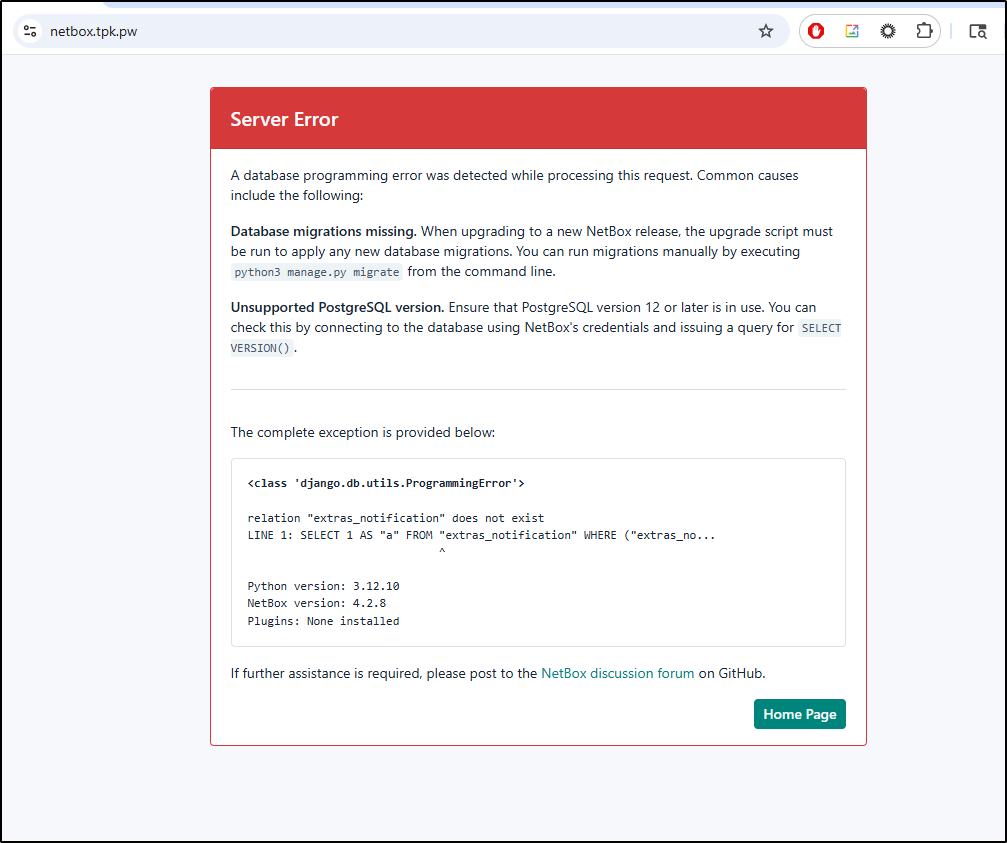Open the black gear extension icon
1007x843 pixels.
point(888,31)
